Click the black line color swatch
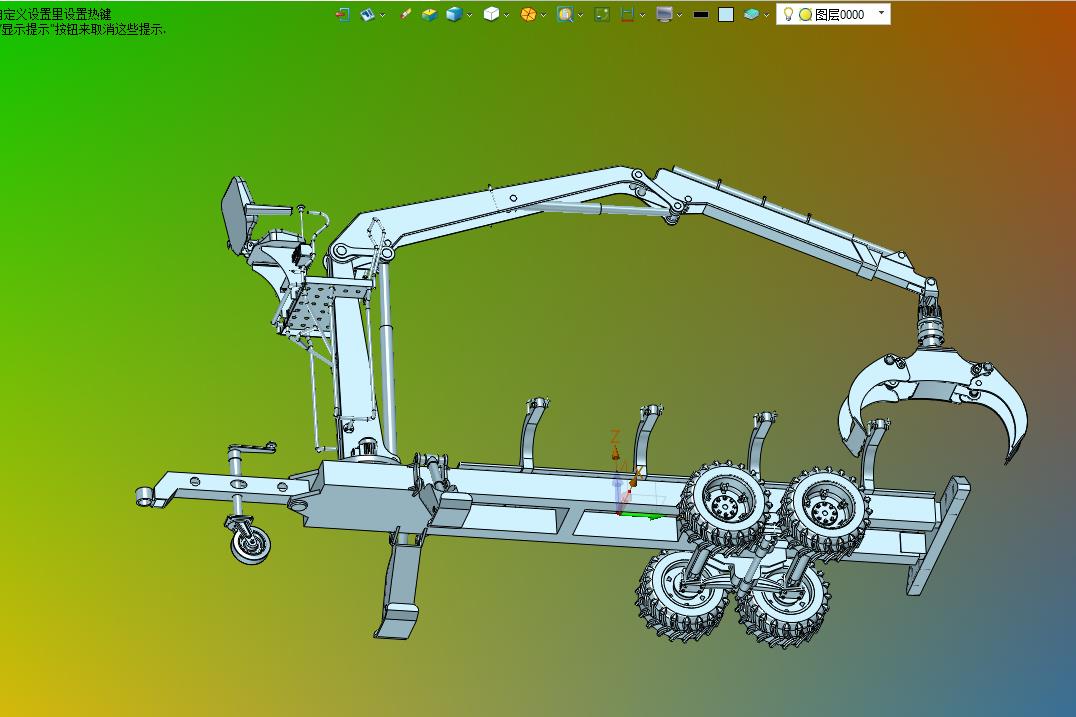 click(701, 14)
